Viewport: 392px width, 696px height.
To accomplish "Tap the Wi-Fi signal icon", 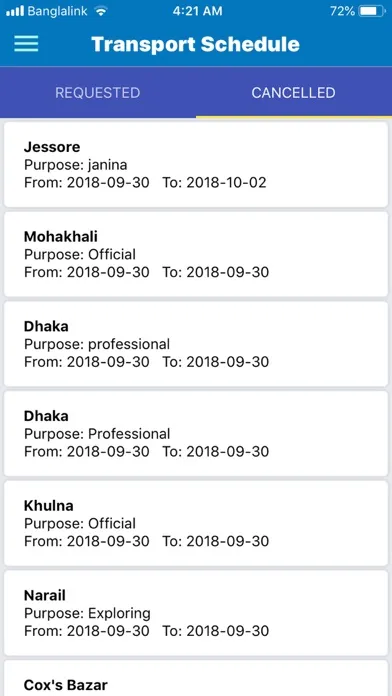I will coord(102,12).
